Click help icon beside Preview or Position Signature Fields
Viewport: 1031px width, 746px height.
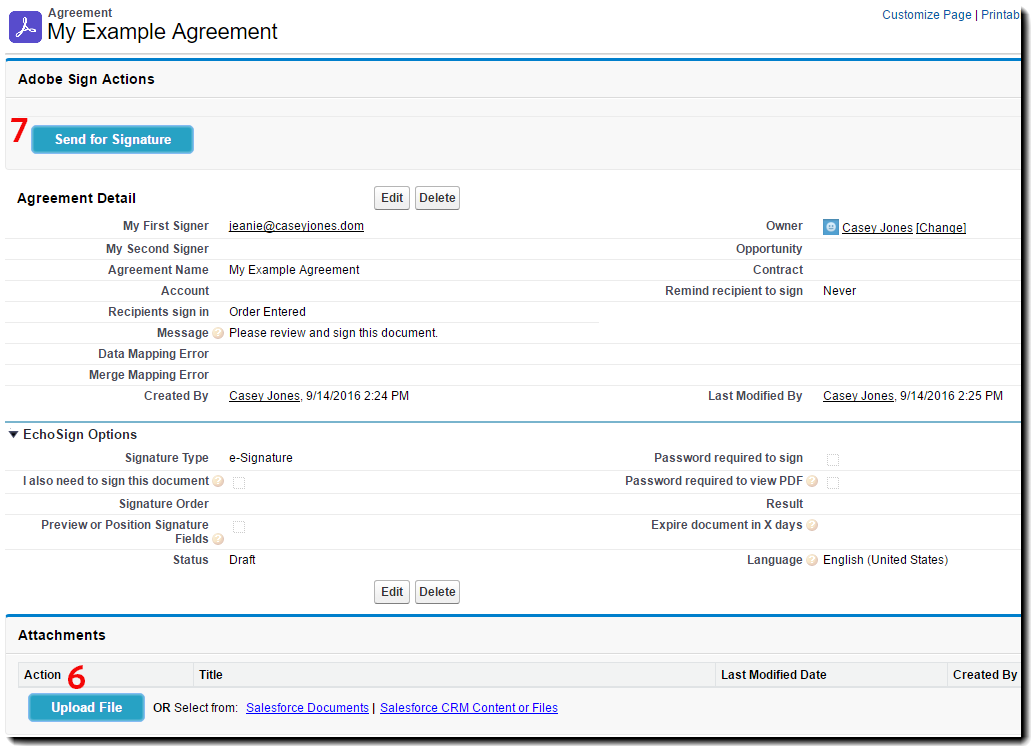[x=218, y=539]
